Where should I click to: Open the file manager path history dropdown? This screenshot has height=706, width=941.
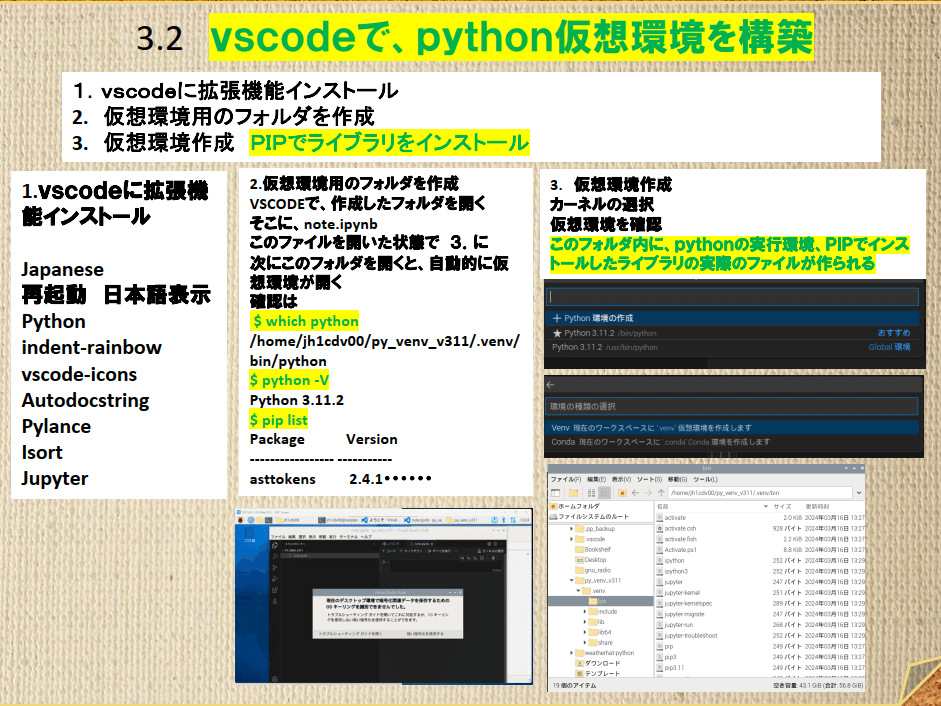point(859,493)
